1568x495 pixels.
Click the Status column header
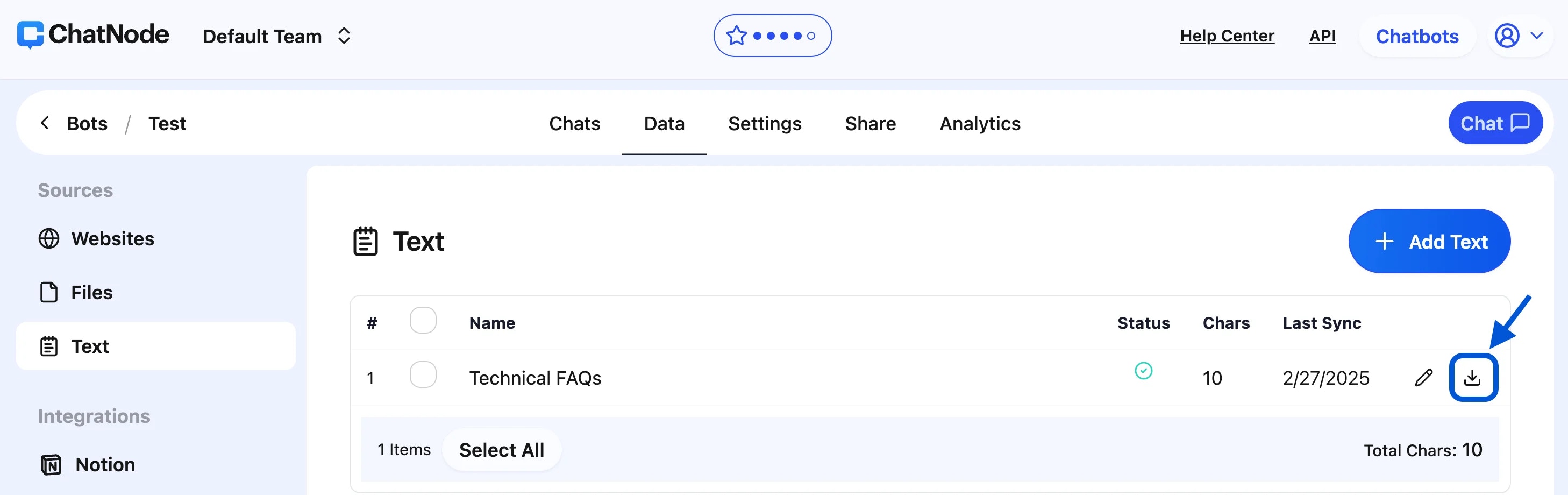(x=1143, y=323)
